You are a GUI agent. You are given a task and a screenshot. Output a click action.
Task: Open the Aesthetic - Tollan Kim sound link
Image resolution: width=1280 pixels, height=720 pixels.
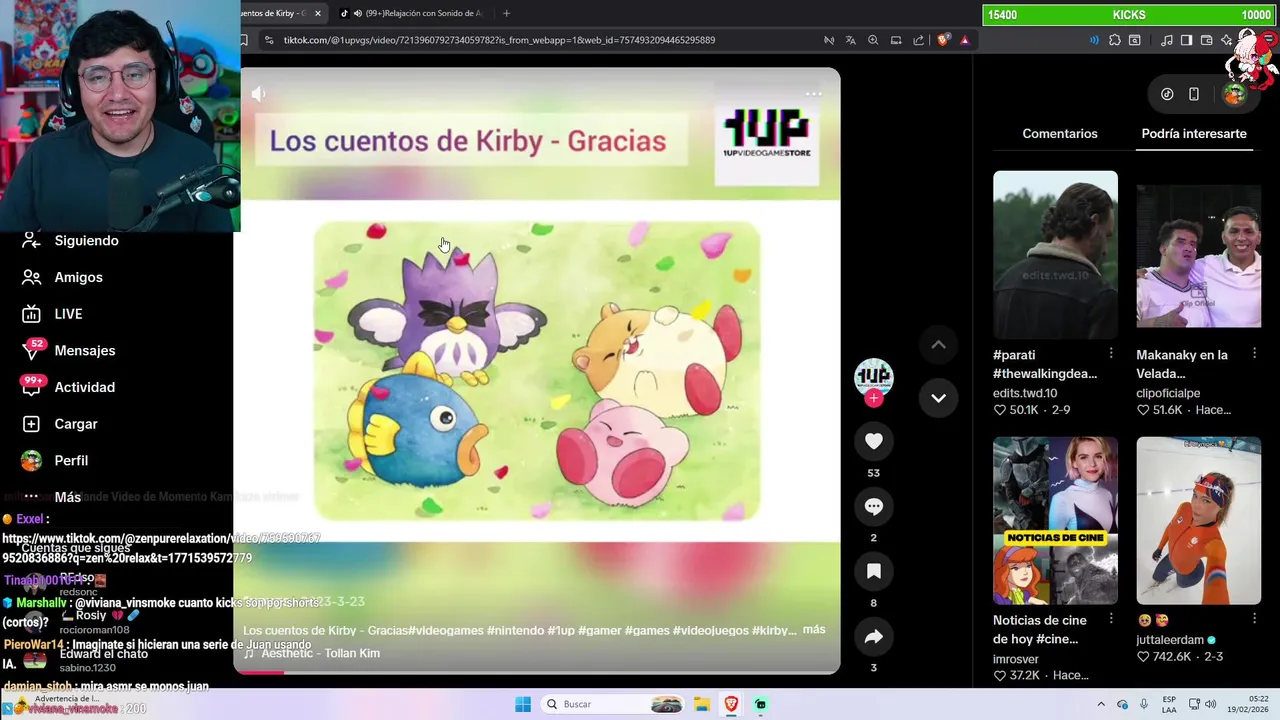[x=320, y=653]
